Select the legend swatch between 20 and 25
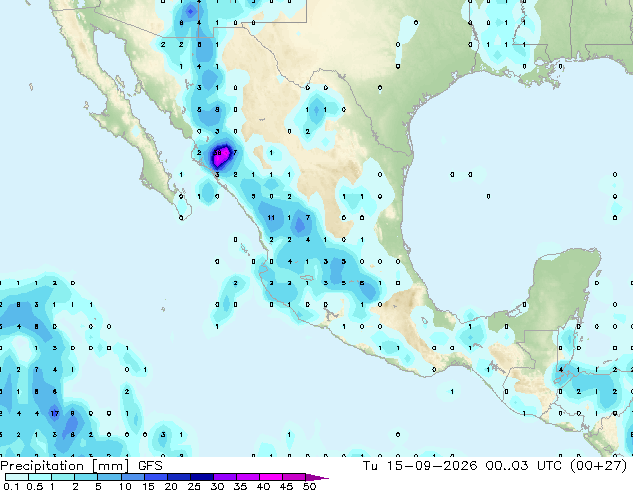The height and width of the screenshot is (490, 634). coord(179,477)
